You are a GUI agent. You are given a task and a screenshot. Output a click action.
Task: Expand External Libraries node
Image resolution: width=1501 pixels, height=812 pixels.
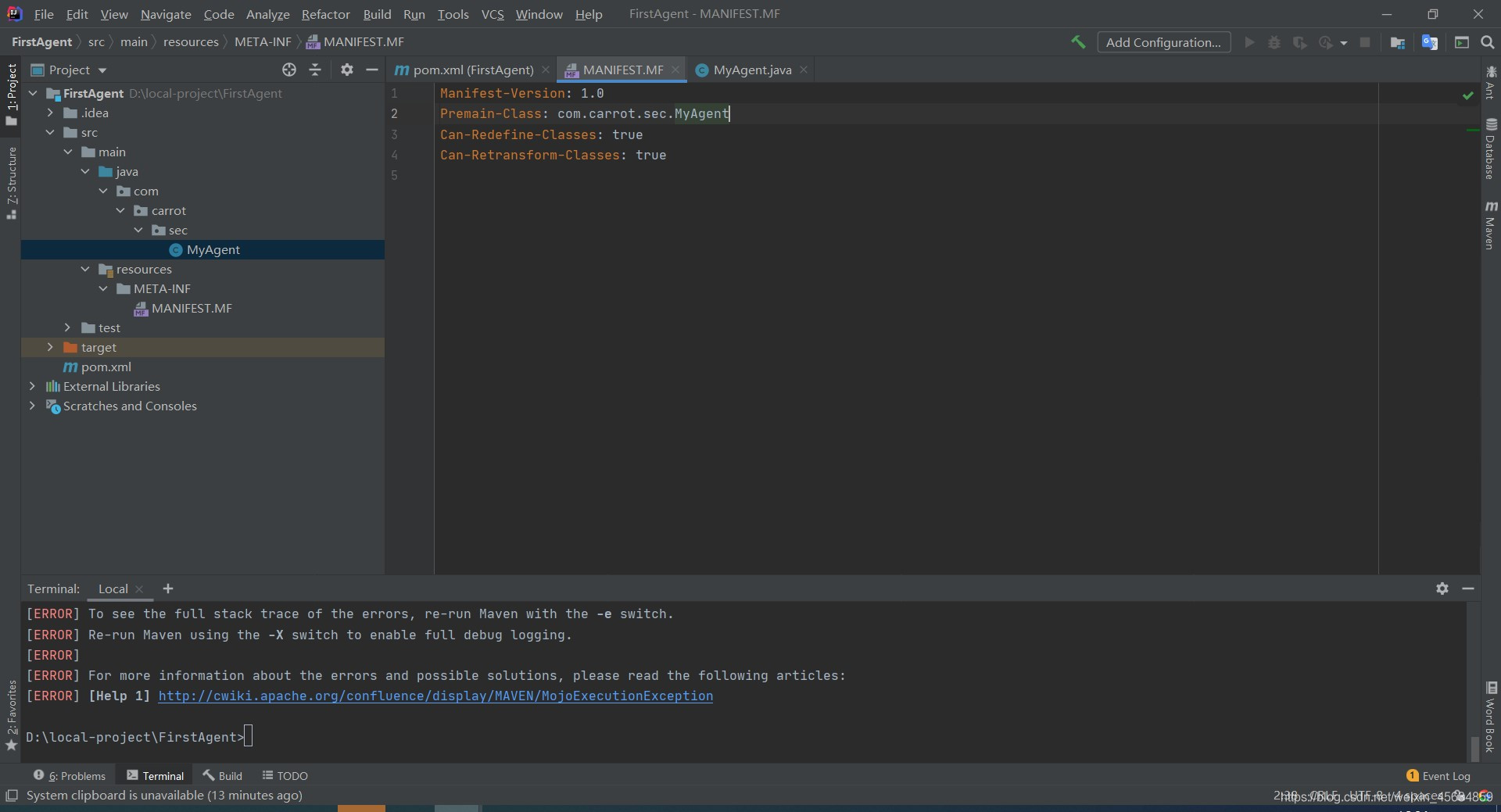pyautogui.click(x=32, y=386)
